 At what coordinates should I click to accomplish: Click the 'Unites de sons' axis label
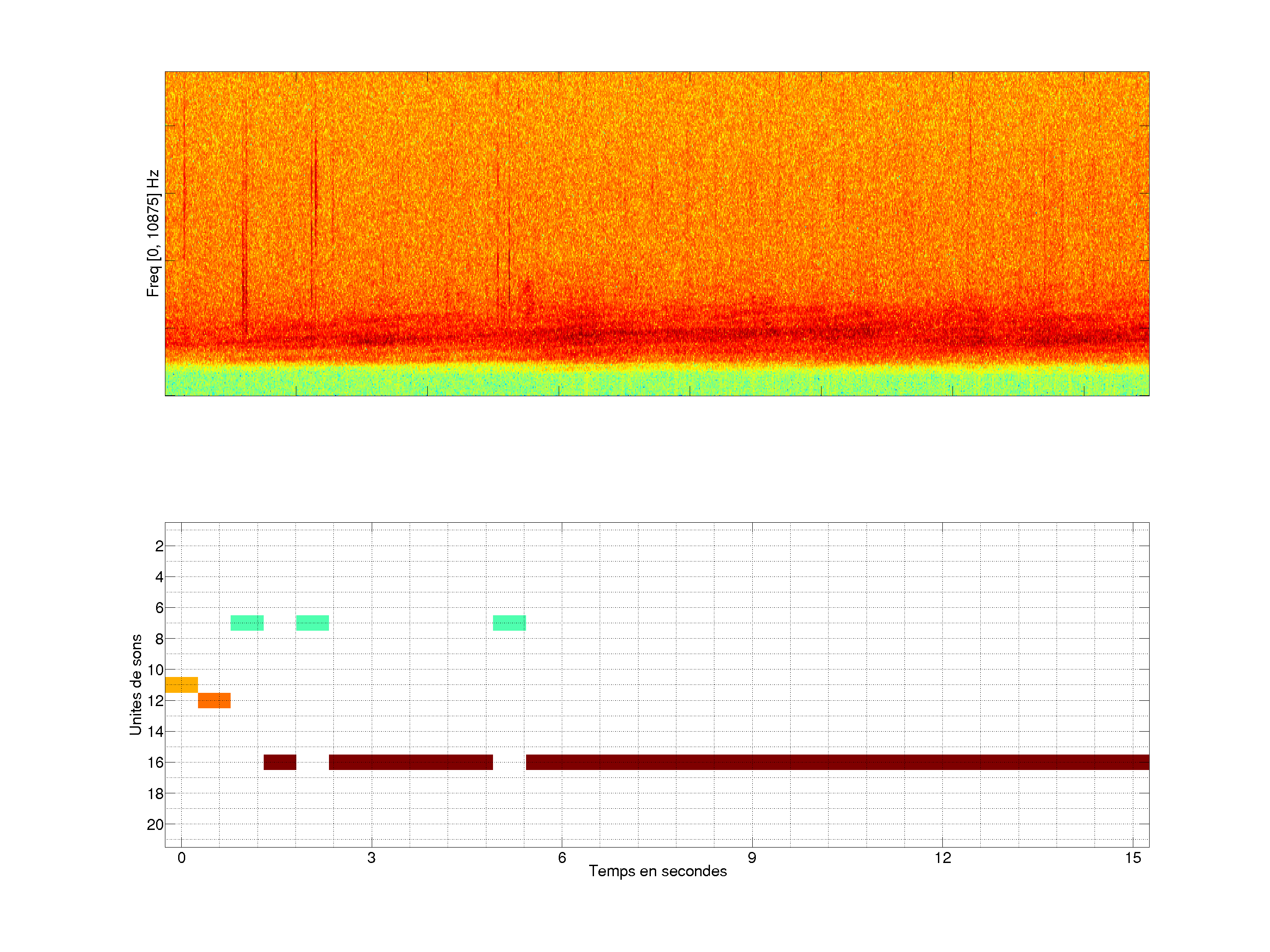135,684
